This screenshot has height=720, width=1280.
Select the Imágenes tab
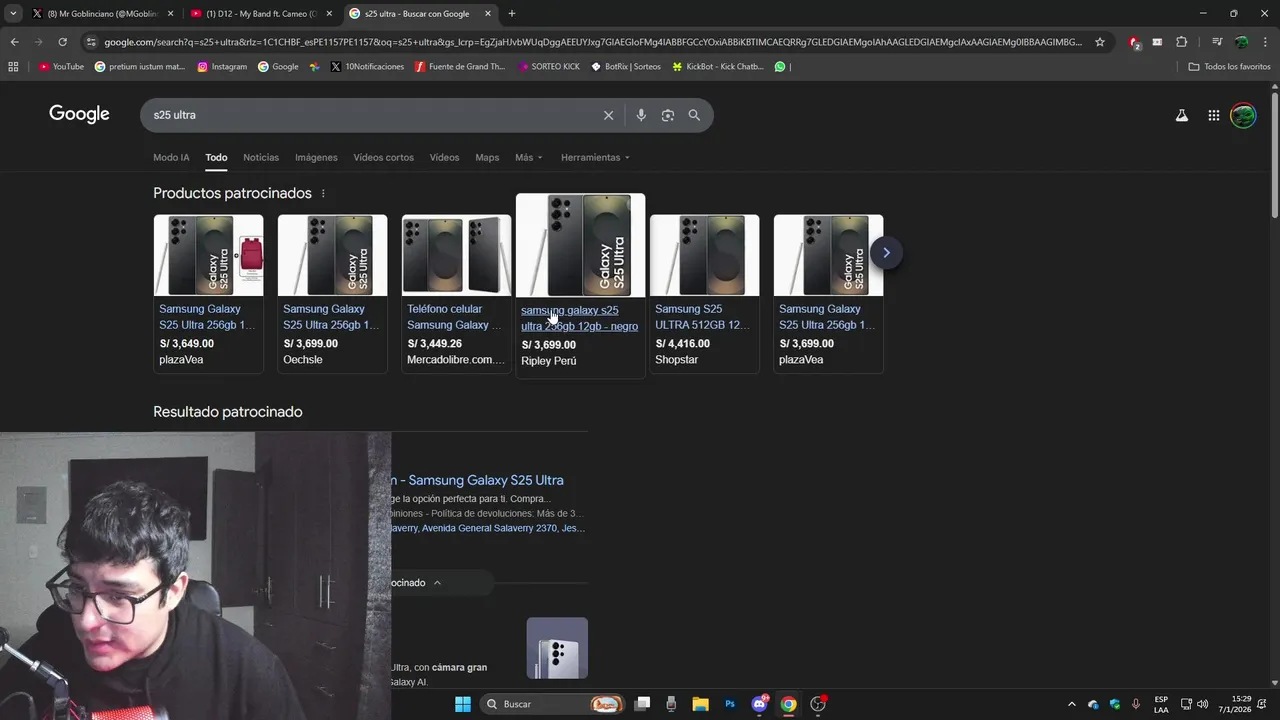tap(316, 157)
